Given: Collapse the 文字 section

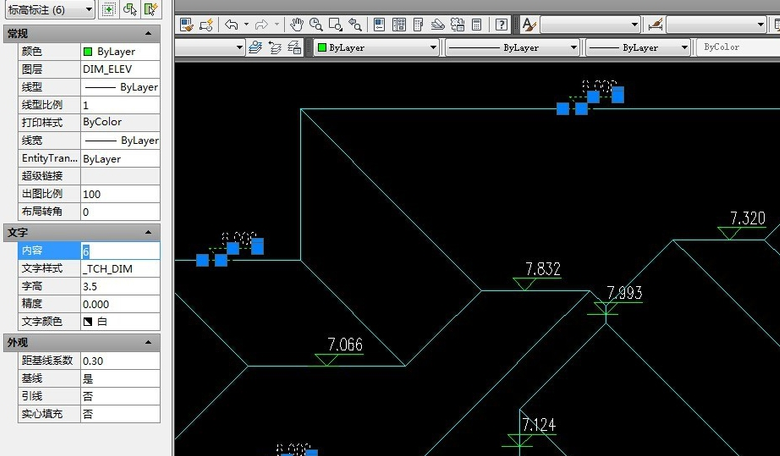Looking at the screenshot, I should coord(148,232).
